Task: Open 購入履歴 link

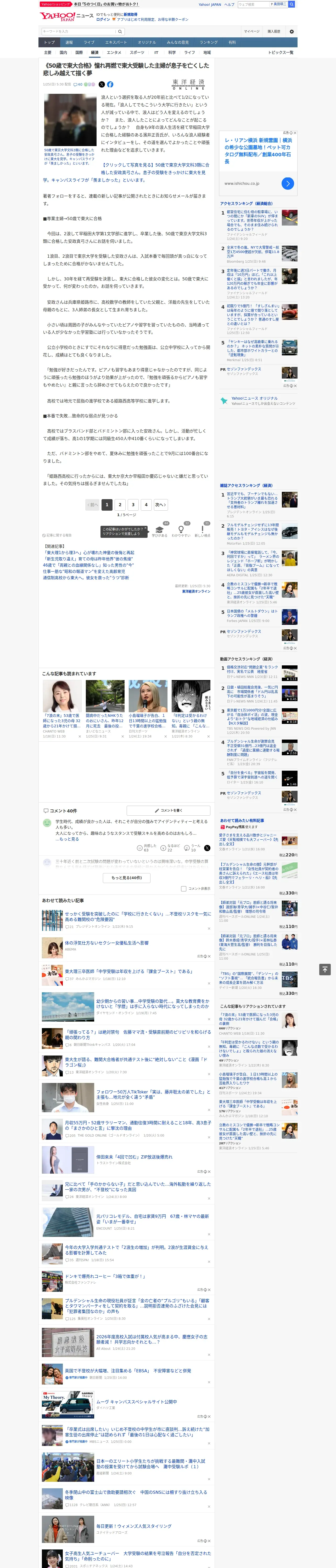Action: (x=274, y=31)
